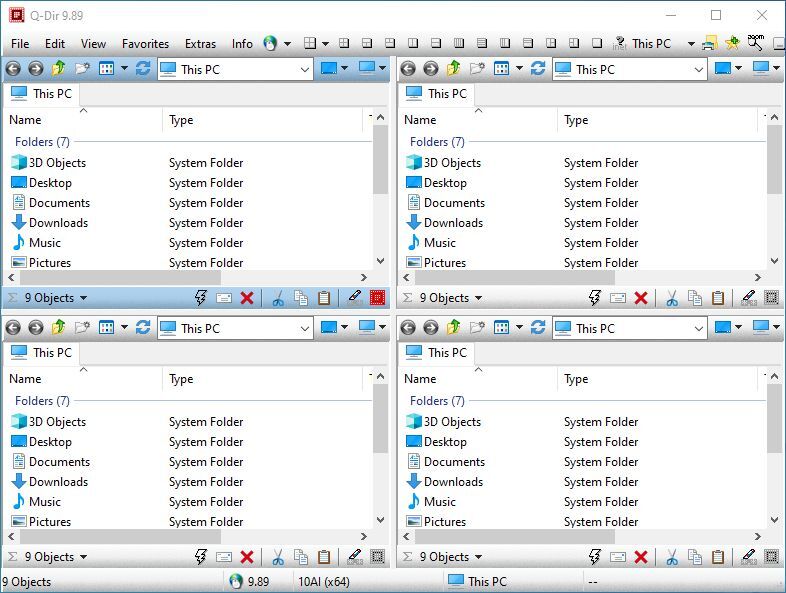Screen dimensions: 786x593
Task: Select the This PC tab in top-right pane
Action: click(x=437, y=94)
